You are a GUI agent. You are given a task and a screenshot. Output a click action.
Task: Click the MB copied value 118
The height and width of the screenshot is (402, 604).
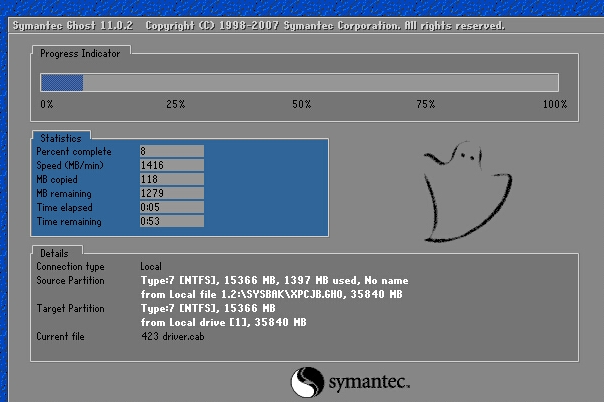click(172, 179)
